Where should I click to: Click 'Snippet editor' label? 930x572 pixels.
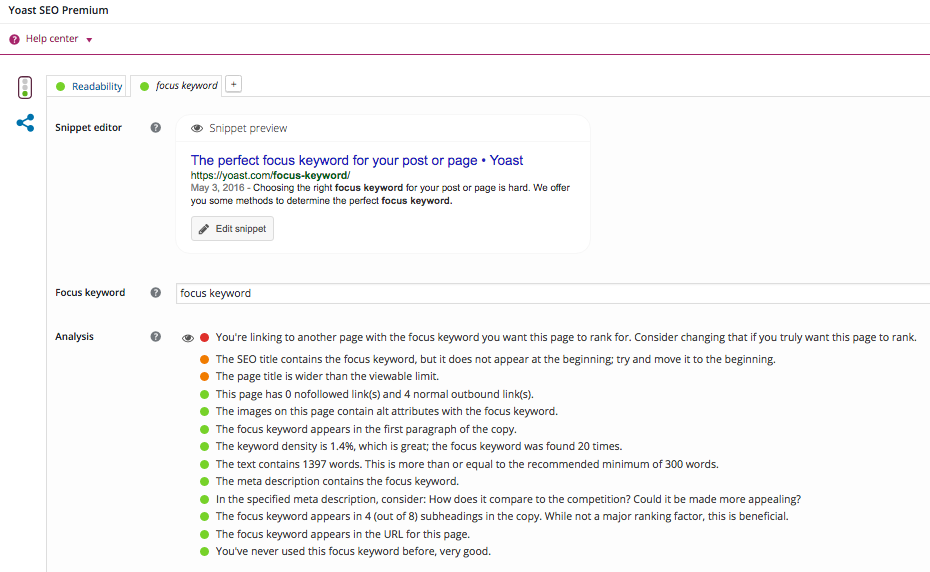coord(88,128)
